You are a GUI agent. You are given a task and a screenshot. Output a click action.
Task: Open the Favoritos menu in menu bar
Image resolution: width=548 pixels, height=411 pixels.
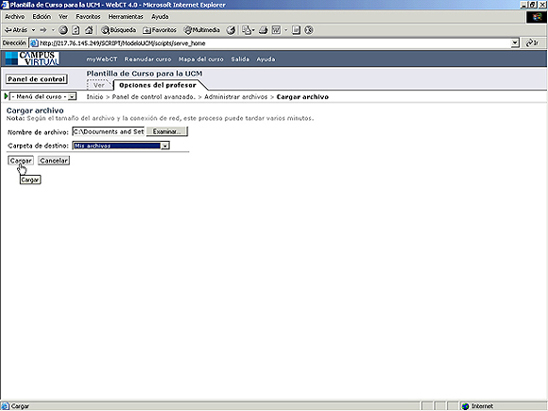(88, 16)
